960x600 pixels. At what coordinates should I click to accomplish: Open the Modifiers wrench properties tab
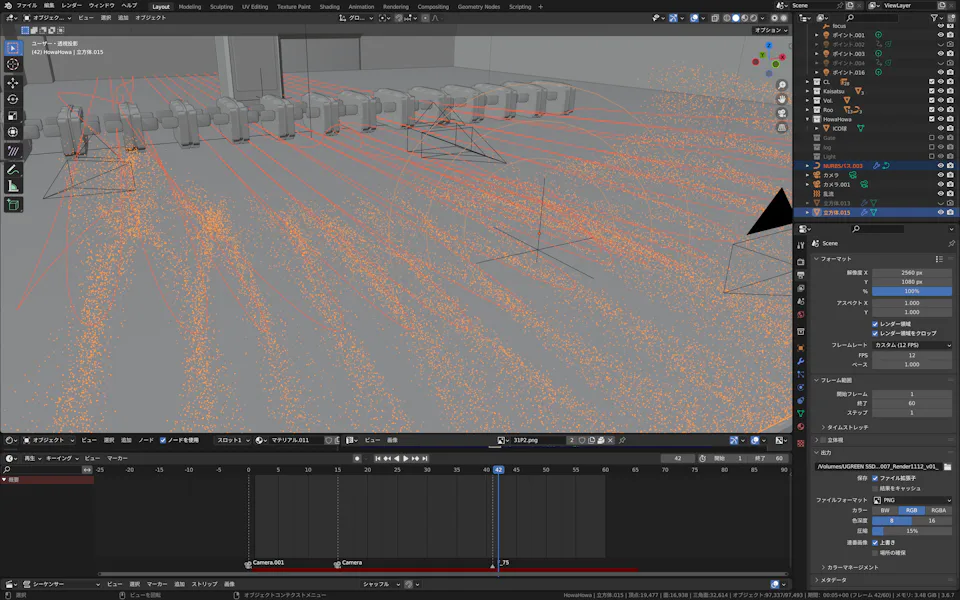[x=801, y=360]
